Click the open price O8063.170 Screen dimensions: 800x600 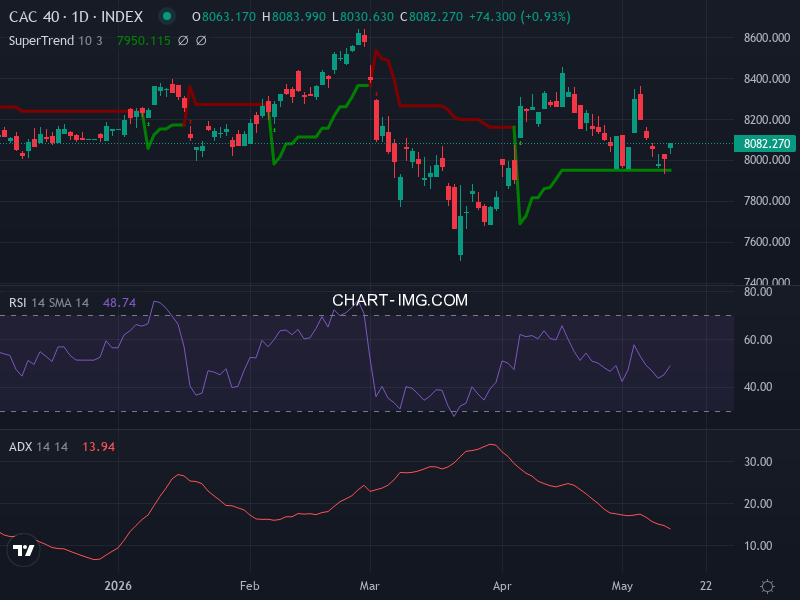(223, 17)
